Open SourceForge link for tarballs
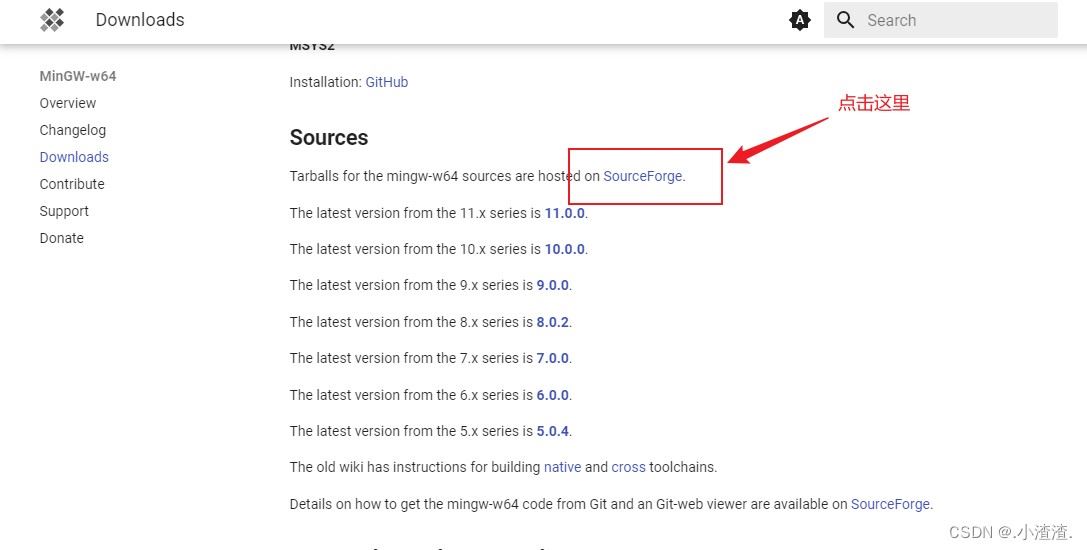This screenshot has width=1087, height=550. coord(643,176)
